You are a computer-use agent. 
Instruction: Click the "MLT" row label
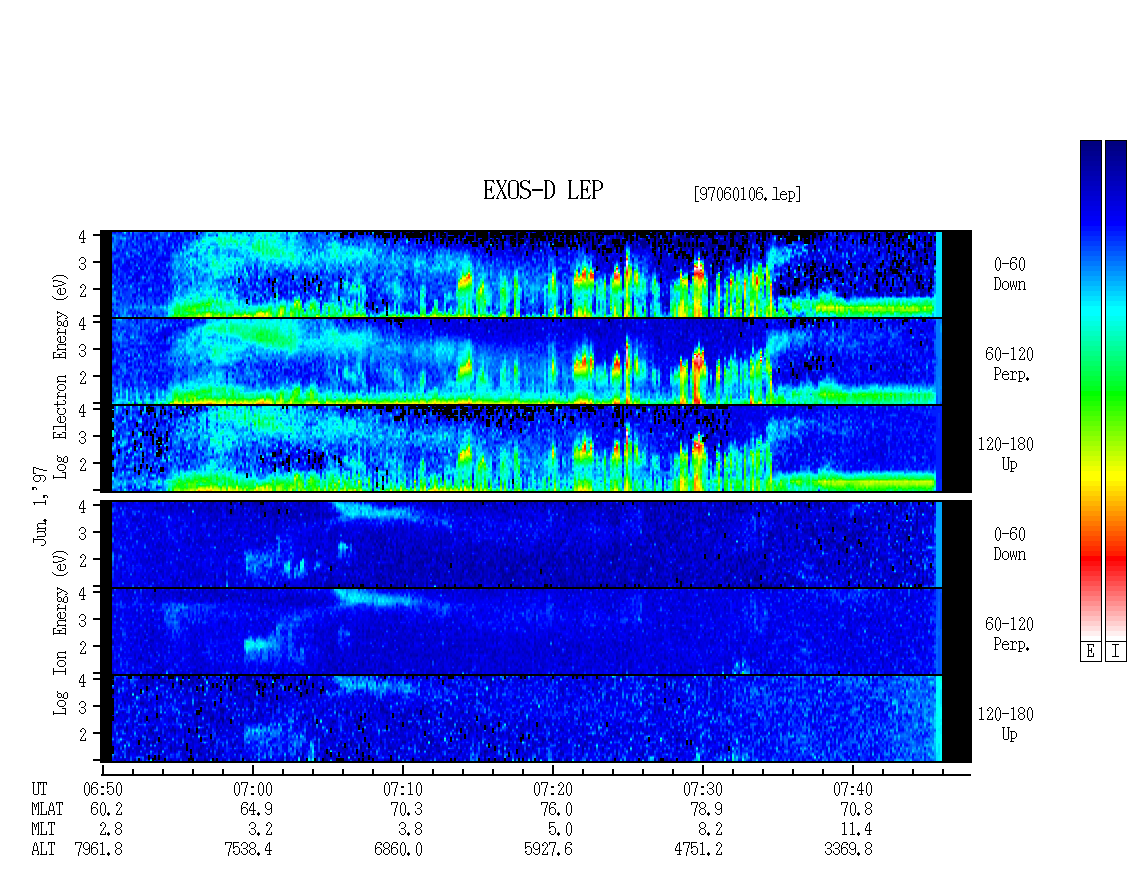point(43,830)
